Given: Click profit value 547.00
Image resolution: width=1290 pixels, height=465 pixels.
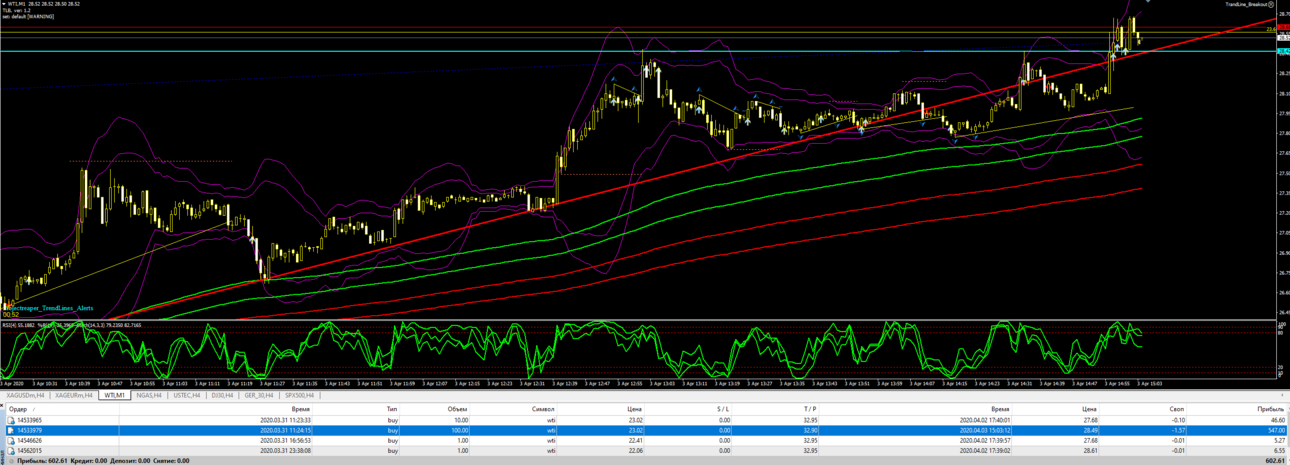Looking at the screenshot, I should coord(1275,431).
